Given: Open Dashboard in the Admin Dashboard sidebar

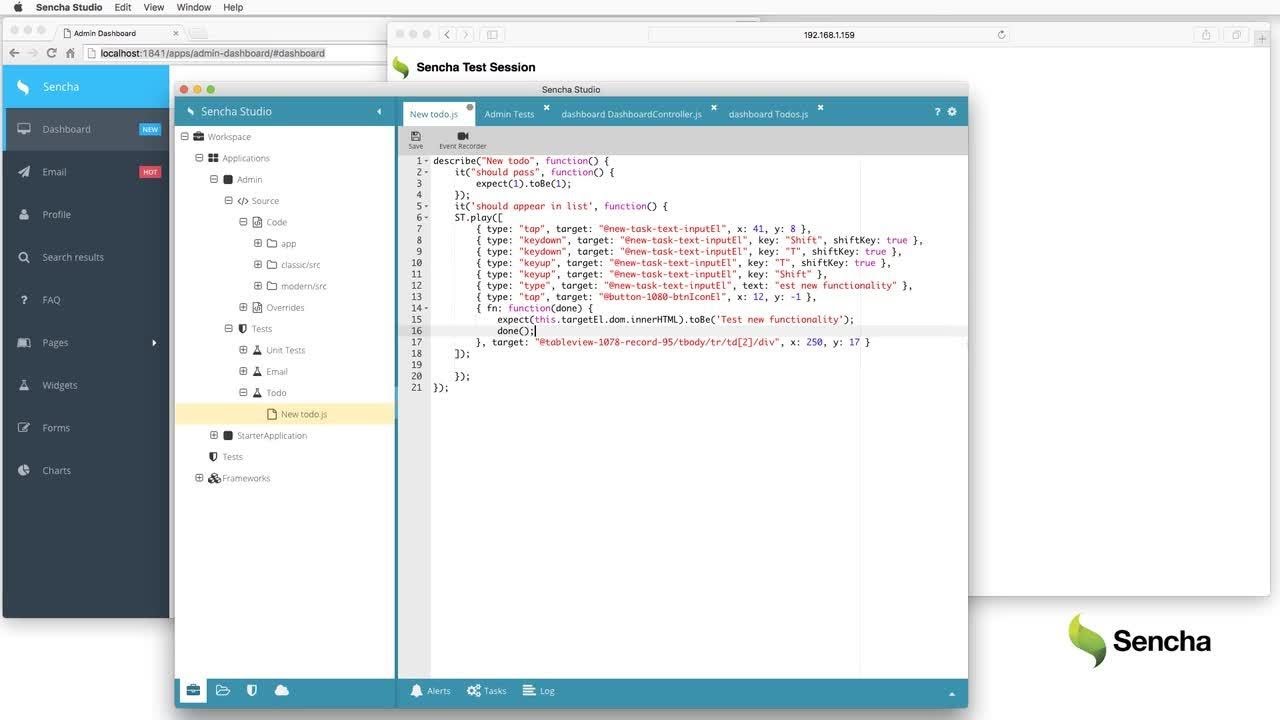Looking at the screenshot, I should tap(86, 129).
